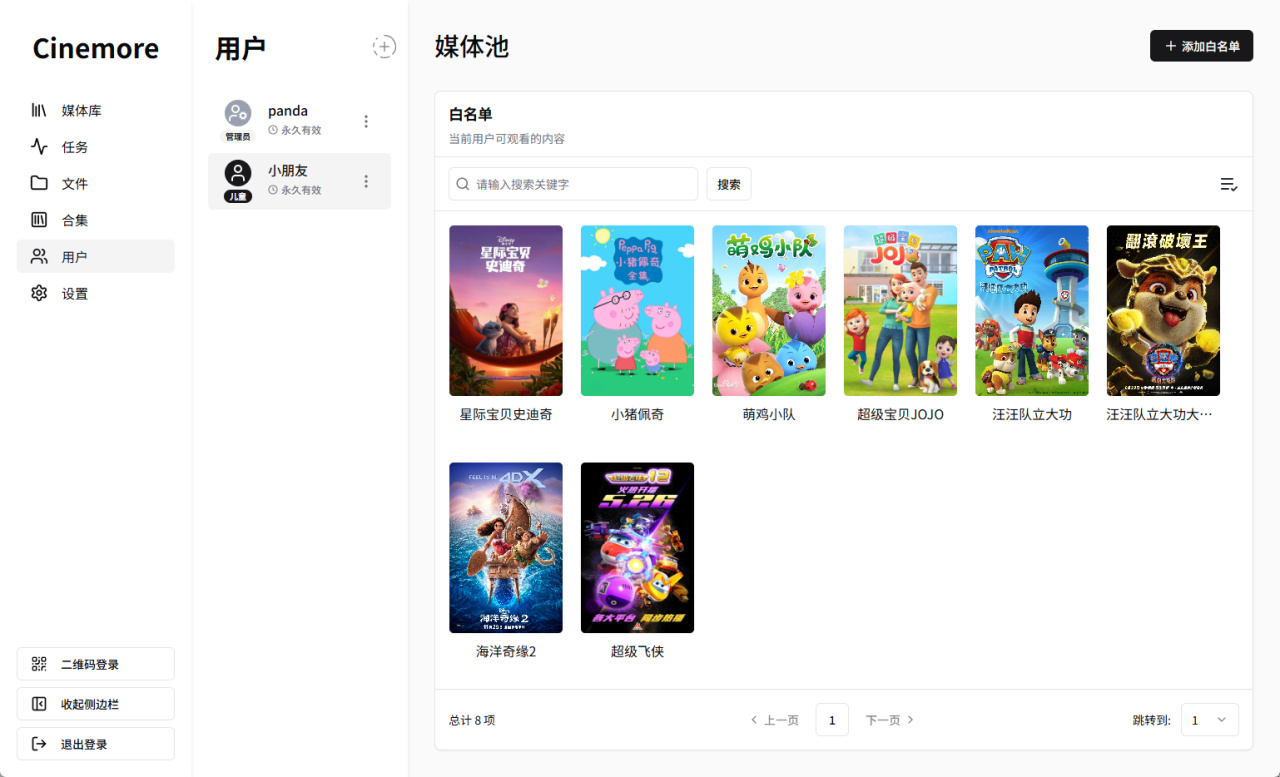Click the 搜索 button
1280x777 pixels.
click(x=729, y=184)
